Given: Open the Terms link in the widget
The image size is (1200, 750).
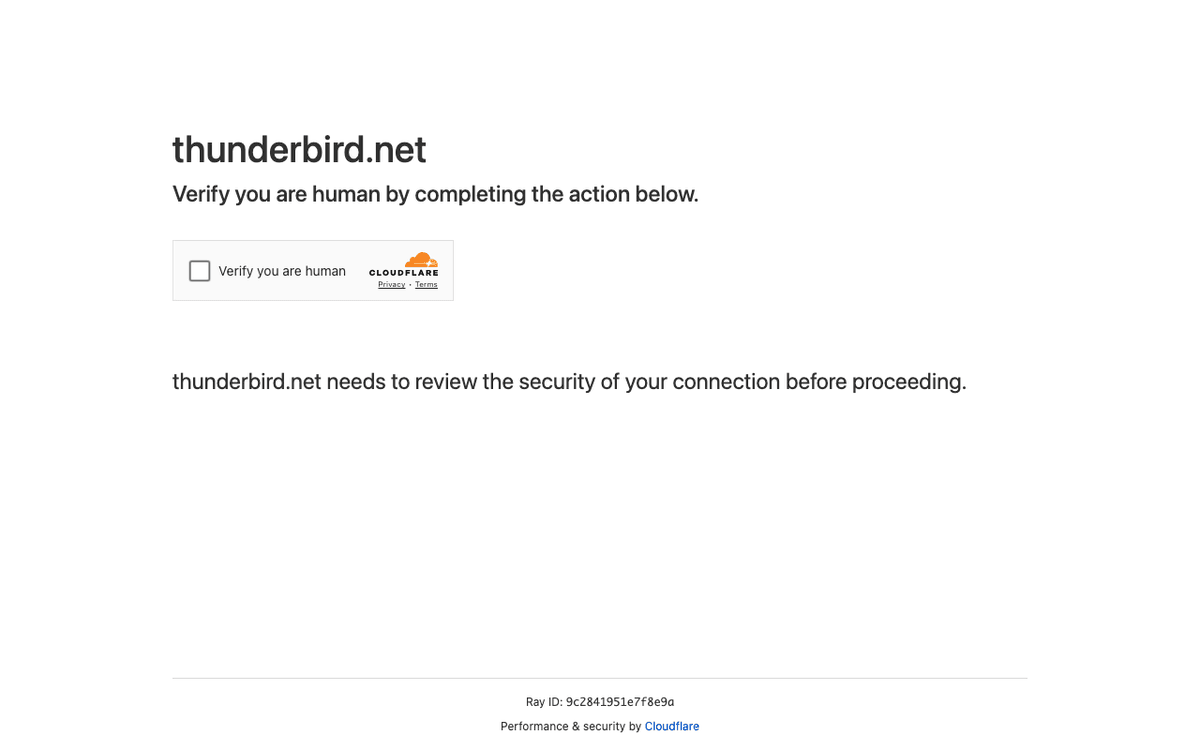Looking at the screenshot, I should (x=426, y=284).
